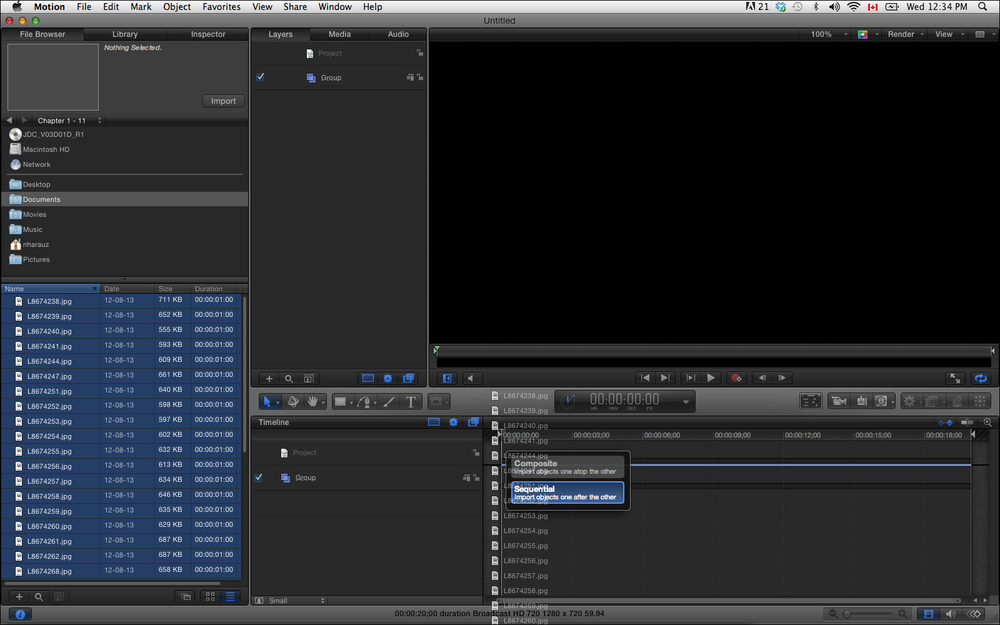The width and height of the screenshot is (1000, 625).
Task: Toggle the lock on Group layer
Action: pyautogui.click(x=420, y=77)
